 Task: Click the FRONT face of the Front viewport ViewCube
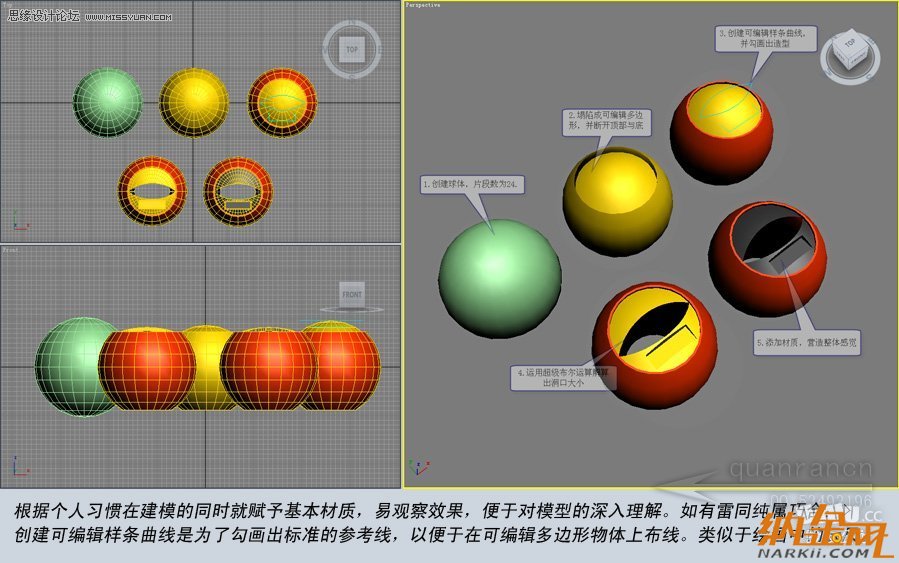point(352,294)
